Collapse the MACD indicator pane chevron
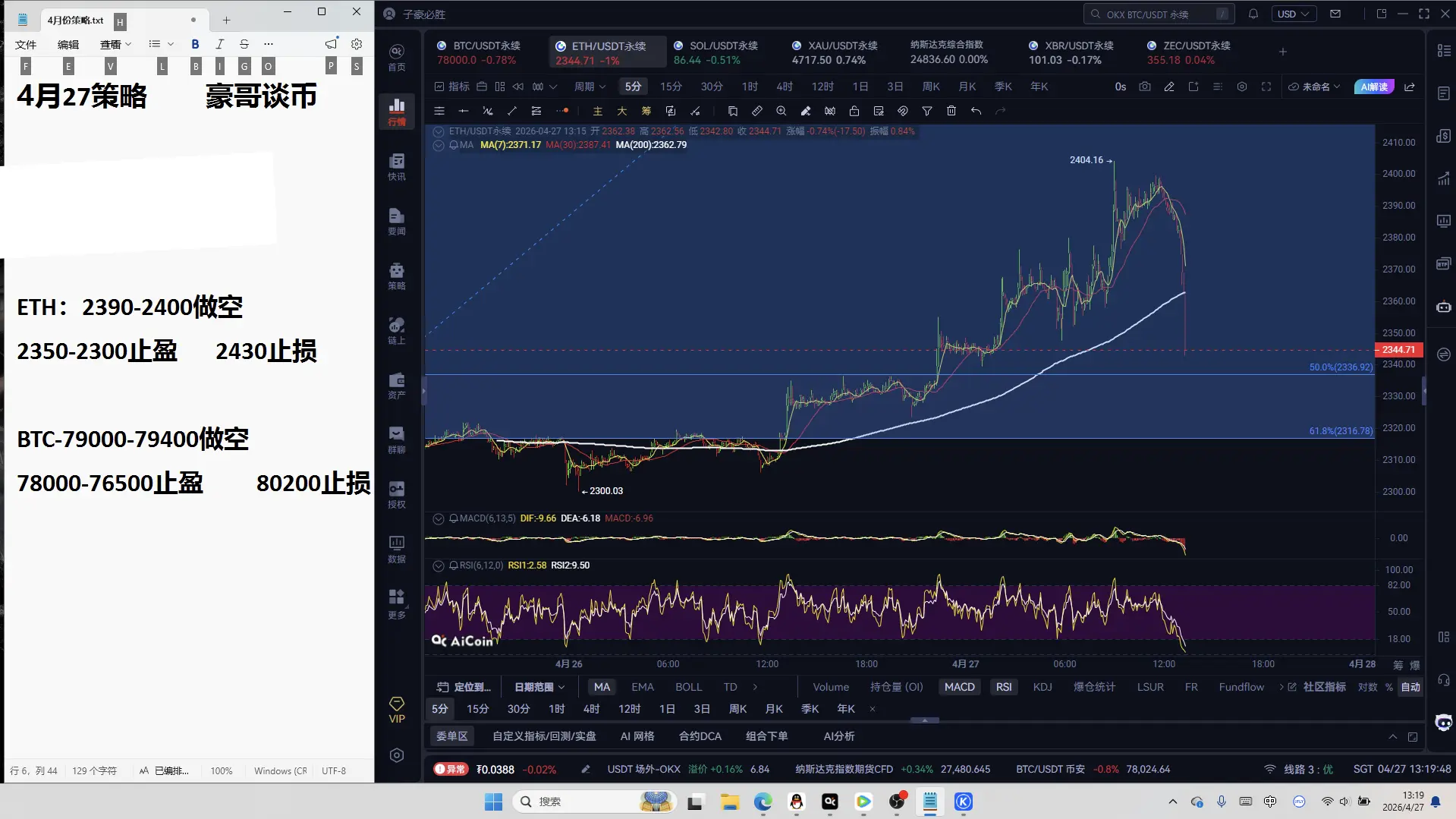Screen dimensions: 1456x819 pyautogui.click(x=439, y=518)
